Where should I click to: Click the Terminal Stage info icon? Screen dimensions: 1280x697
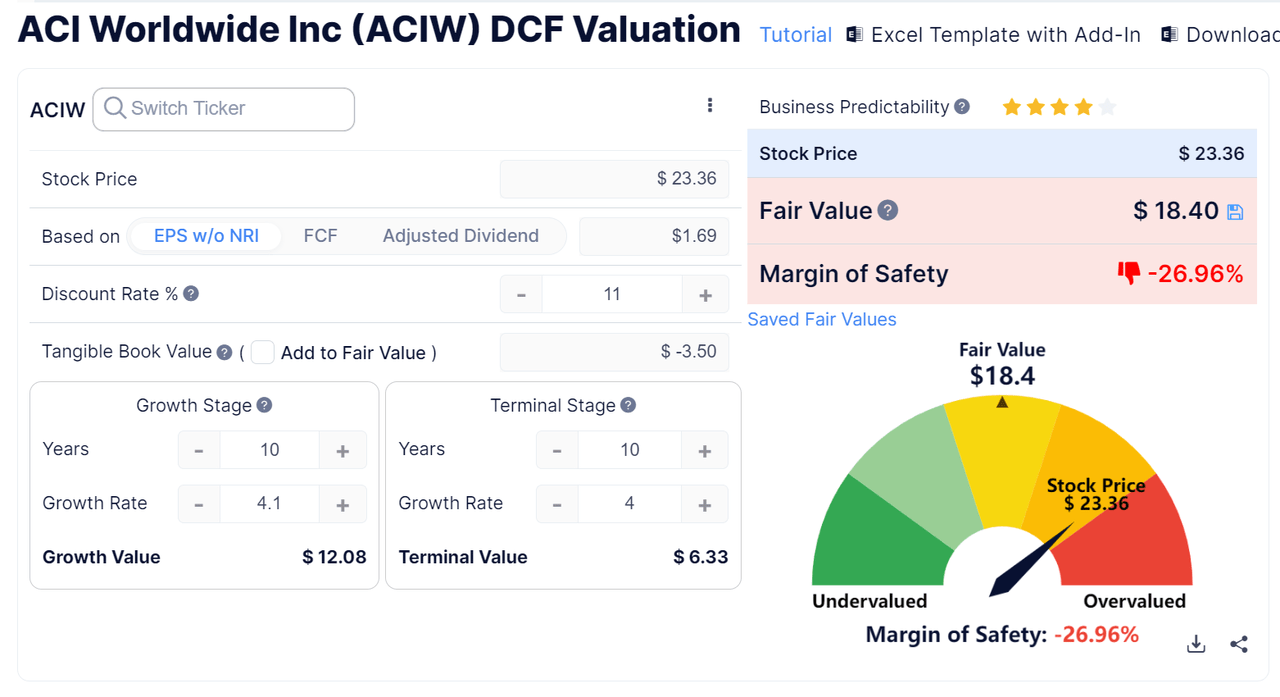[628, 405]
